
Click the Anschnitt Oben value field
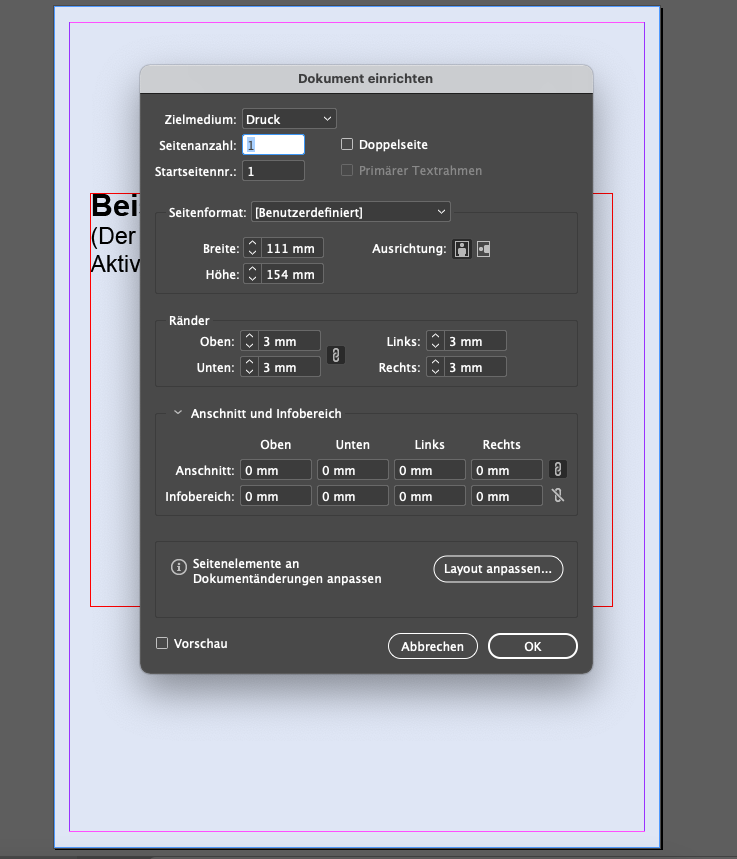pyautogui.click(x=275, y=470)
